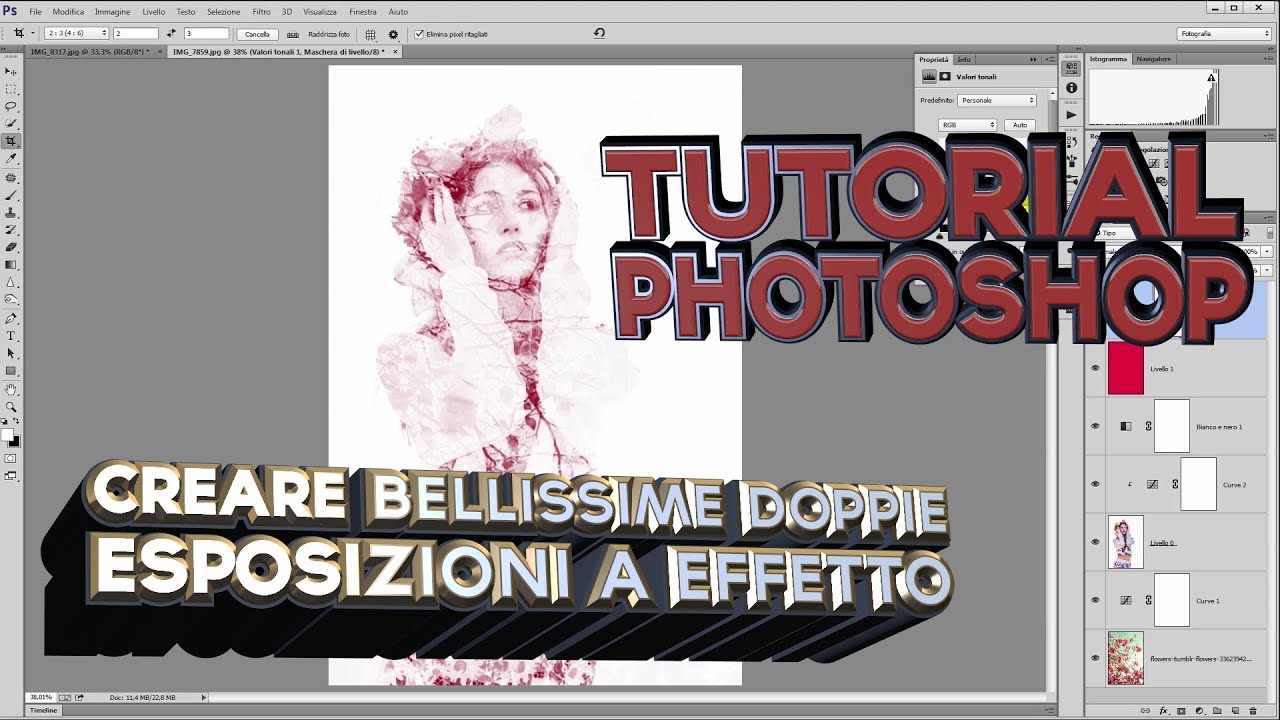Select the red Livello 1 thumbnail

pos(1125,368)
